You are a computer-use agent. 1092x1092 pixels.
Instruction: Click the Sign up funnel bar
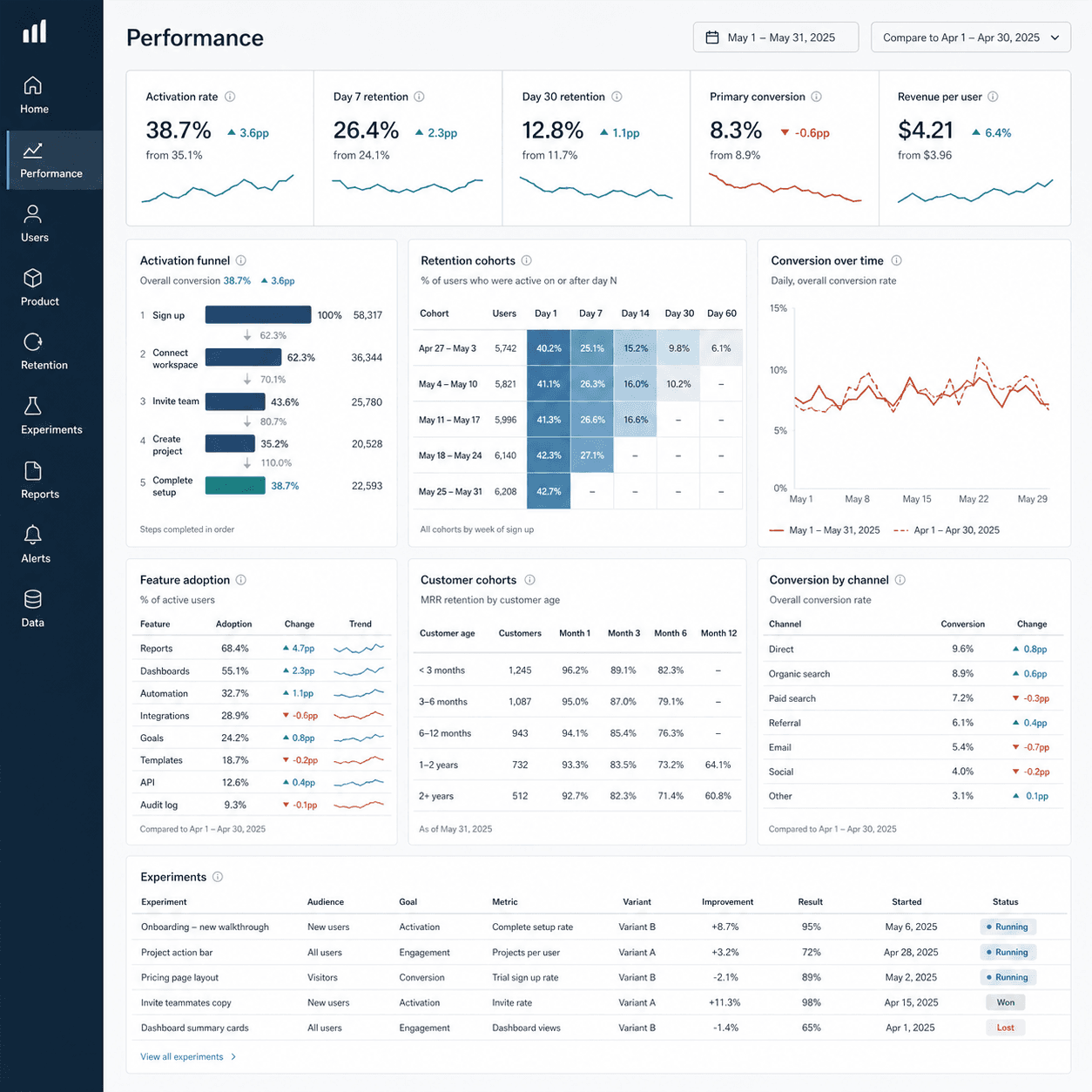click(258, 314)
